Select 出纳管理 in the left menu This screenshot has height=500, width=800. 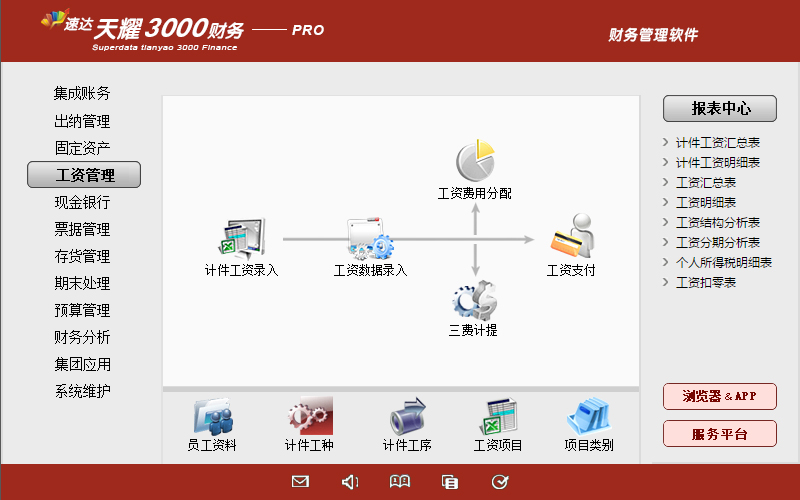coord(82,121)
